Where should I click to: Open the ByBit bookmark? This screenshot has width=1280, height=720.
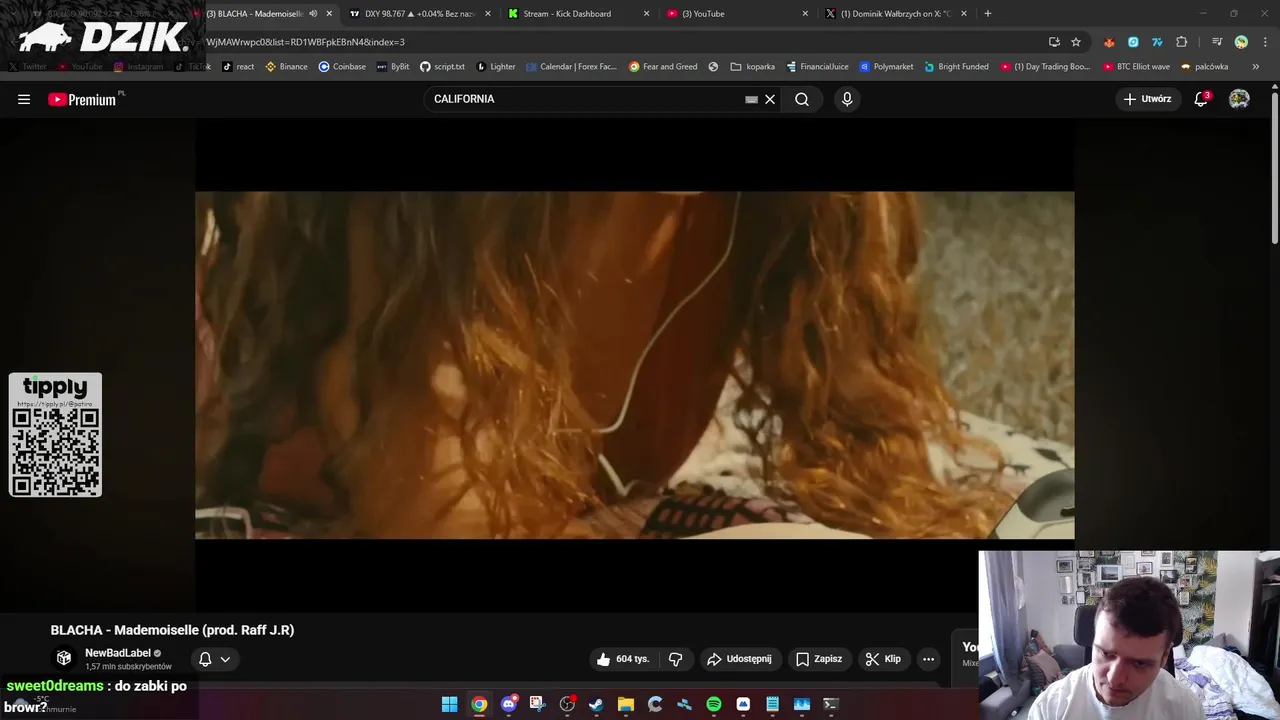click(x=393, y=67)
